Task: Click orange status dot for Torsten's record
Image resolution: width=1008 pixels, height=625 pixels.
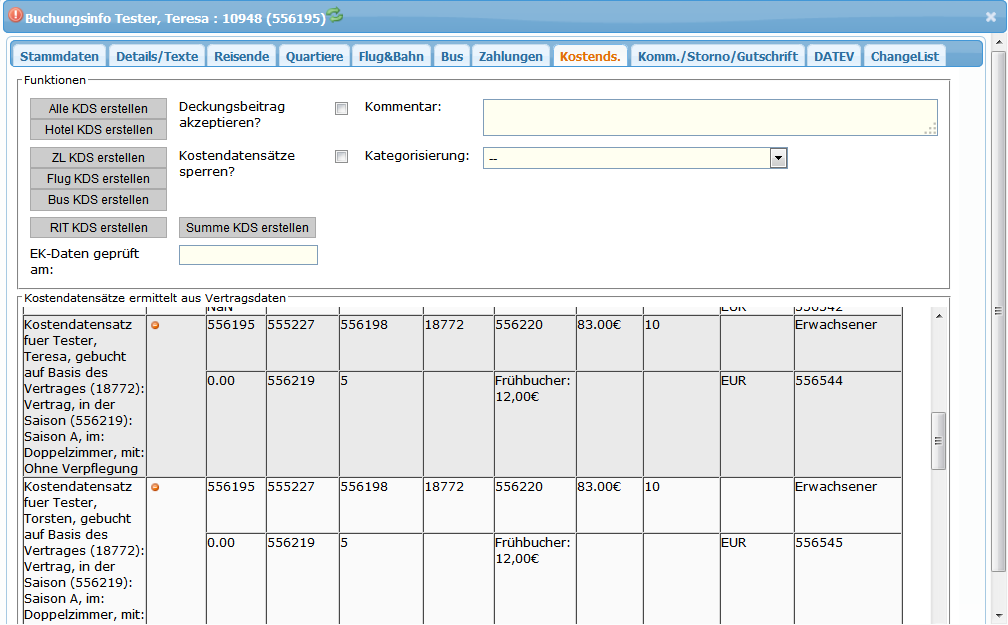Action: 155,487
